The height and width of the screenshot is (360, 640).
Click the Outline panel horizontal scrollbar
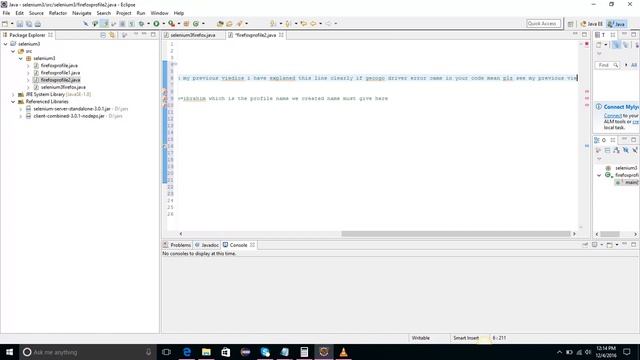pos(610,234)
